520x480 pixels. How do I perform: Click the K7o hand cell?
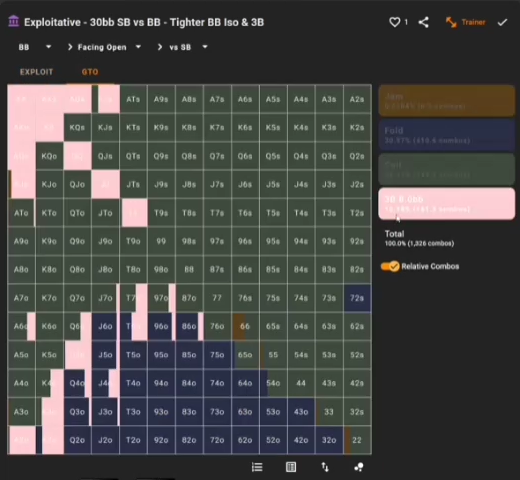(49, 298)
